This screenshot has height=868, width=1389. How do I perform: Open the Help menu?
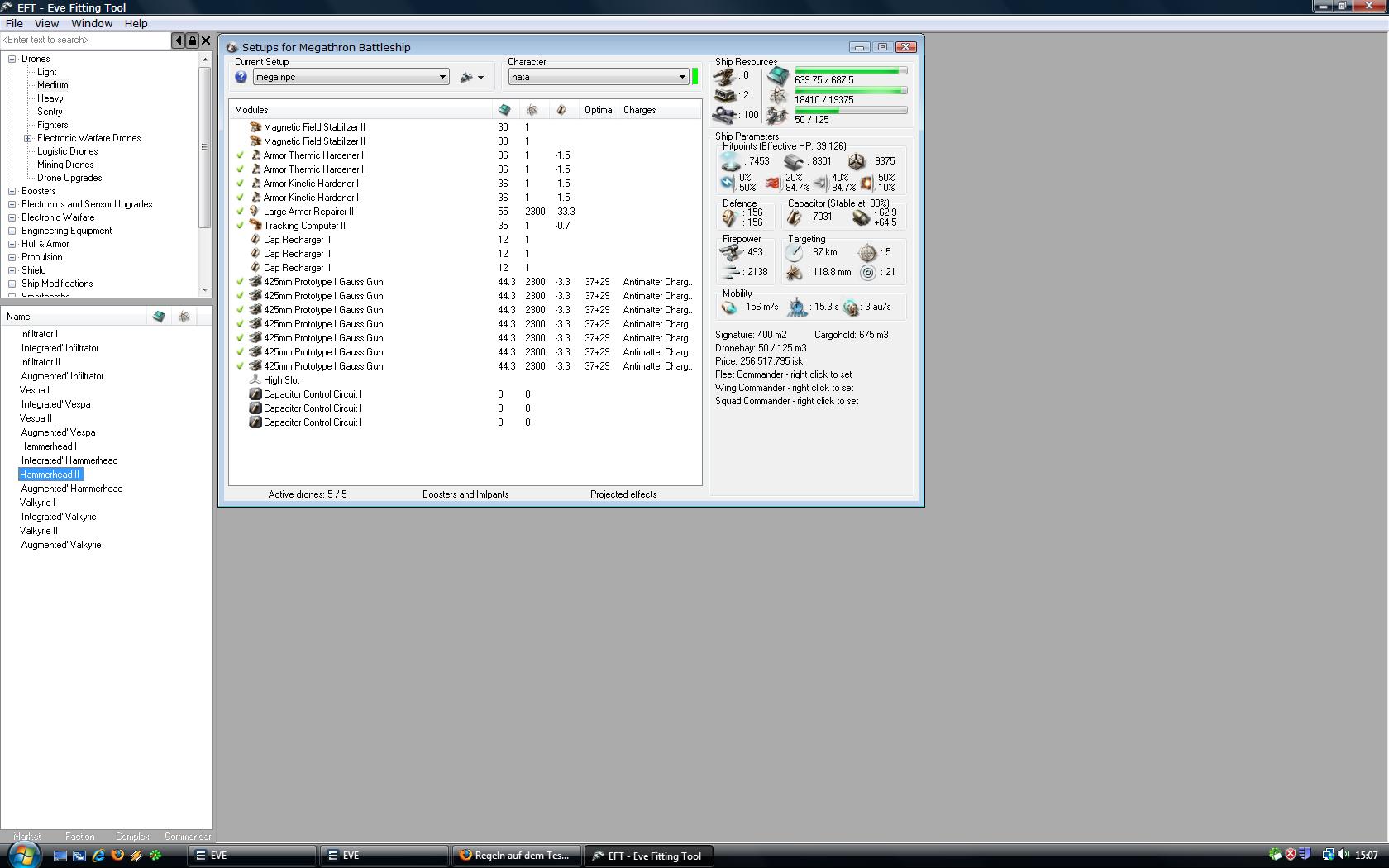coord(136,23)
